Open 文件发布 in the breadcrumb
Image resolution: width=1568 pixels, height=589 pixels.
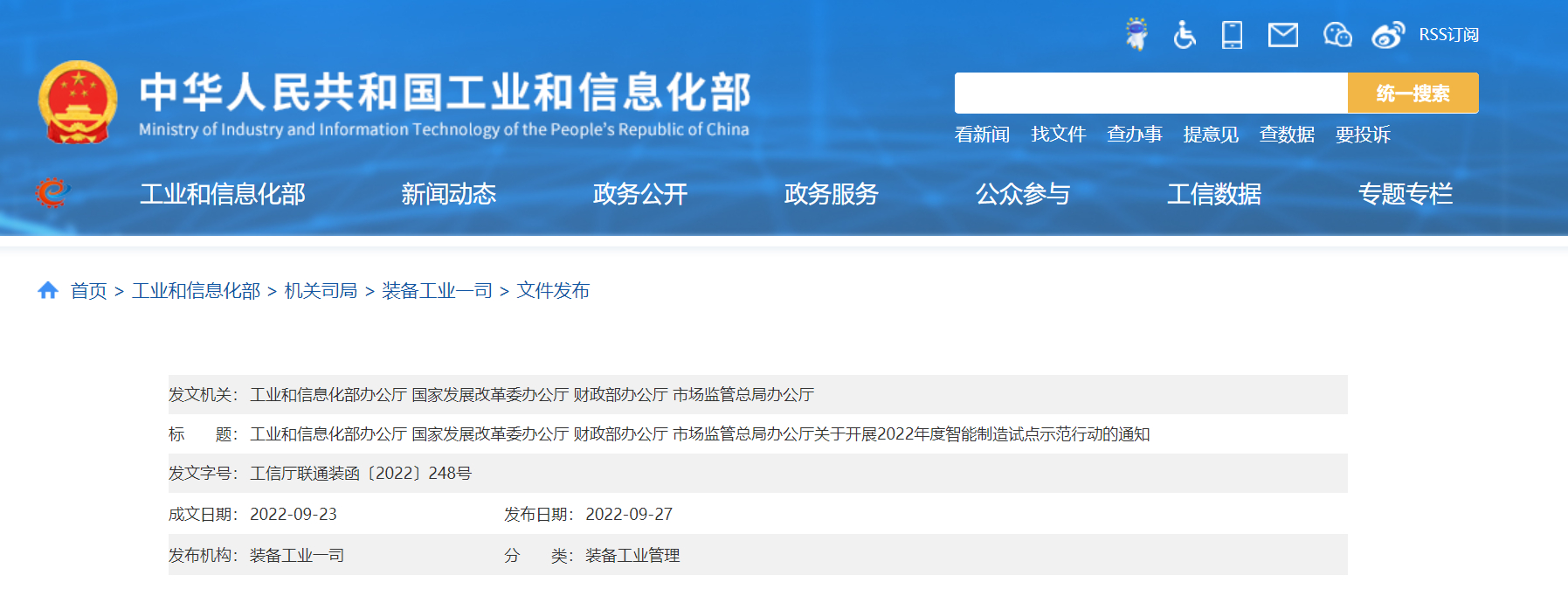(x=553, y=291)
